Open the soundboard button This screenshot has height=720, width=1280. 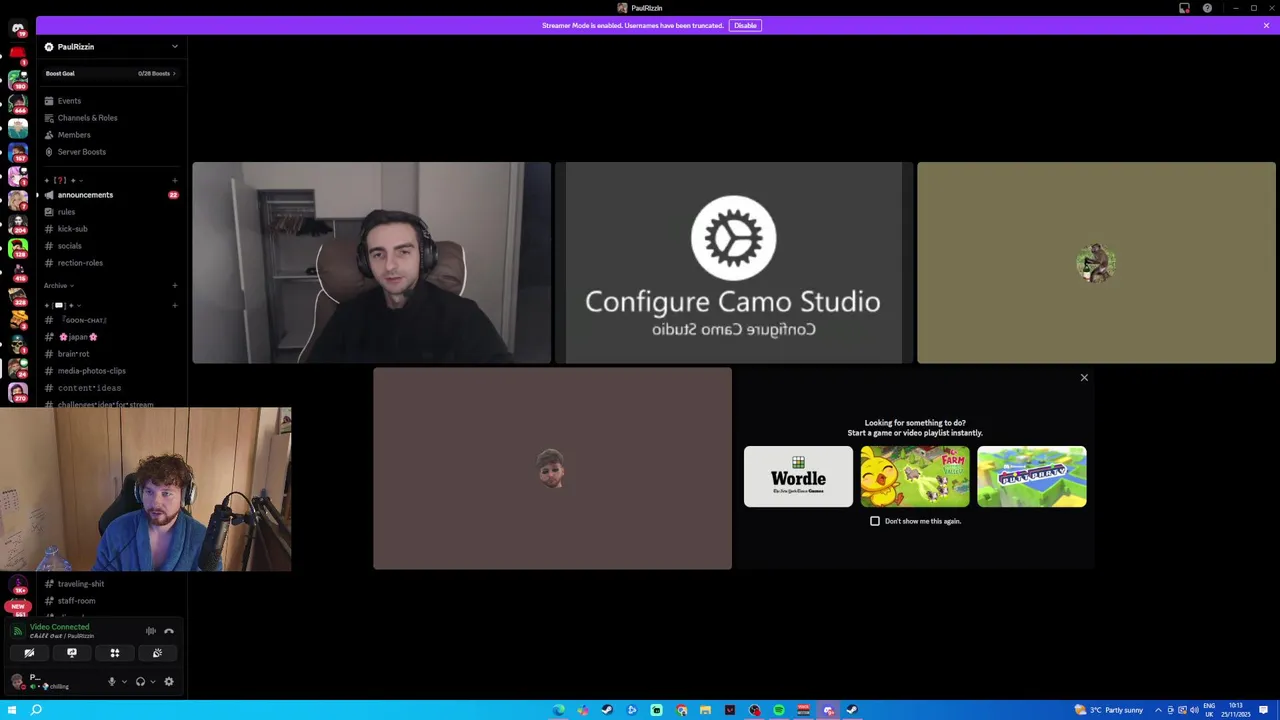click(157, 653)
